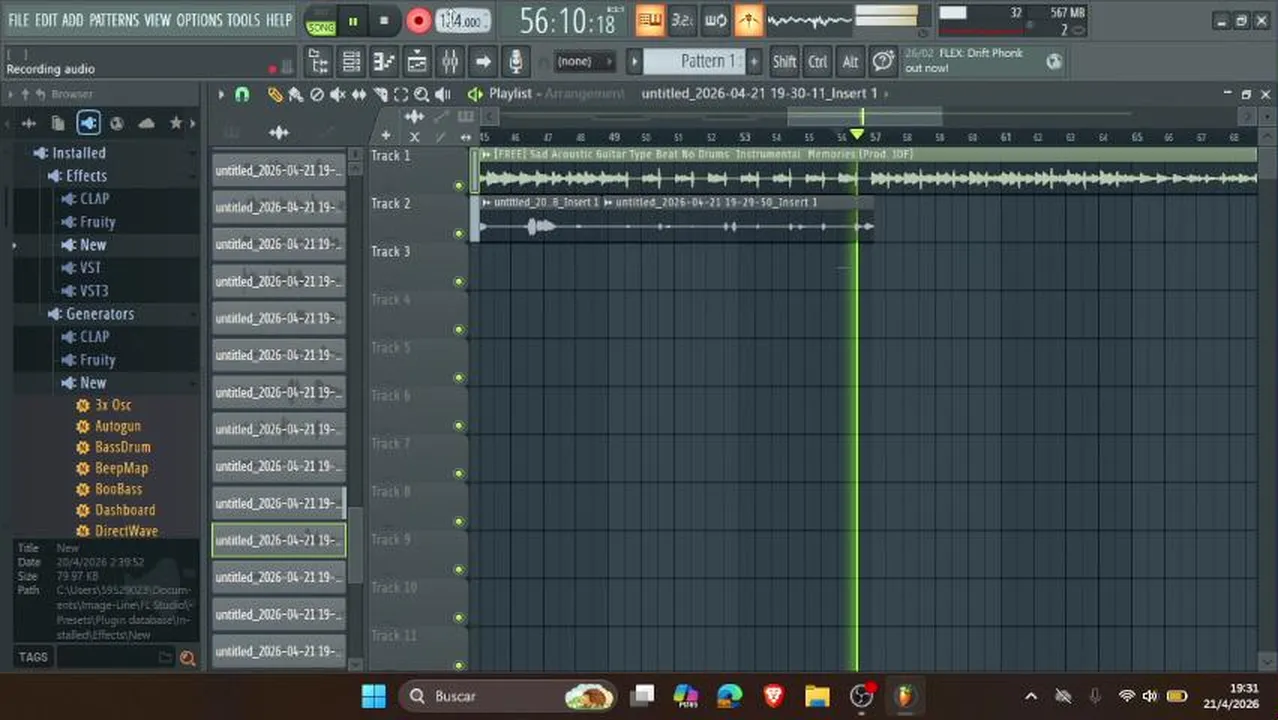Mute Track 5 with its green dot
The image size is (1278, 720).
click(459, 378)
